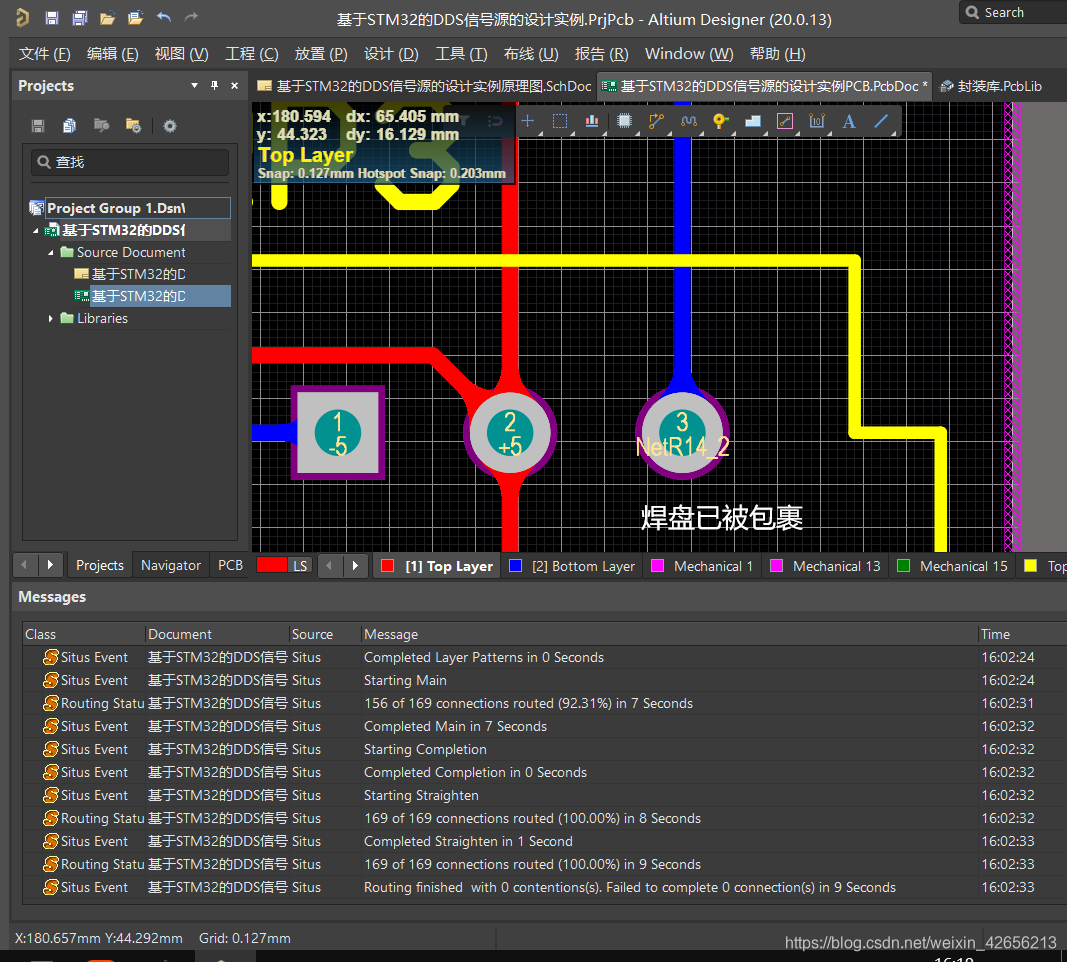Select the Interactive Routing tool
The image size is (1067, 962).
click(x=657, y=122)
